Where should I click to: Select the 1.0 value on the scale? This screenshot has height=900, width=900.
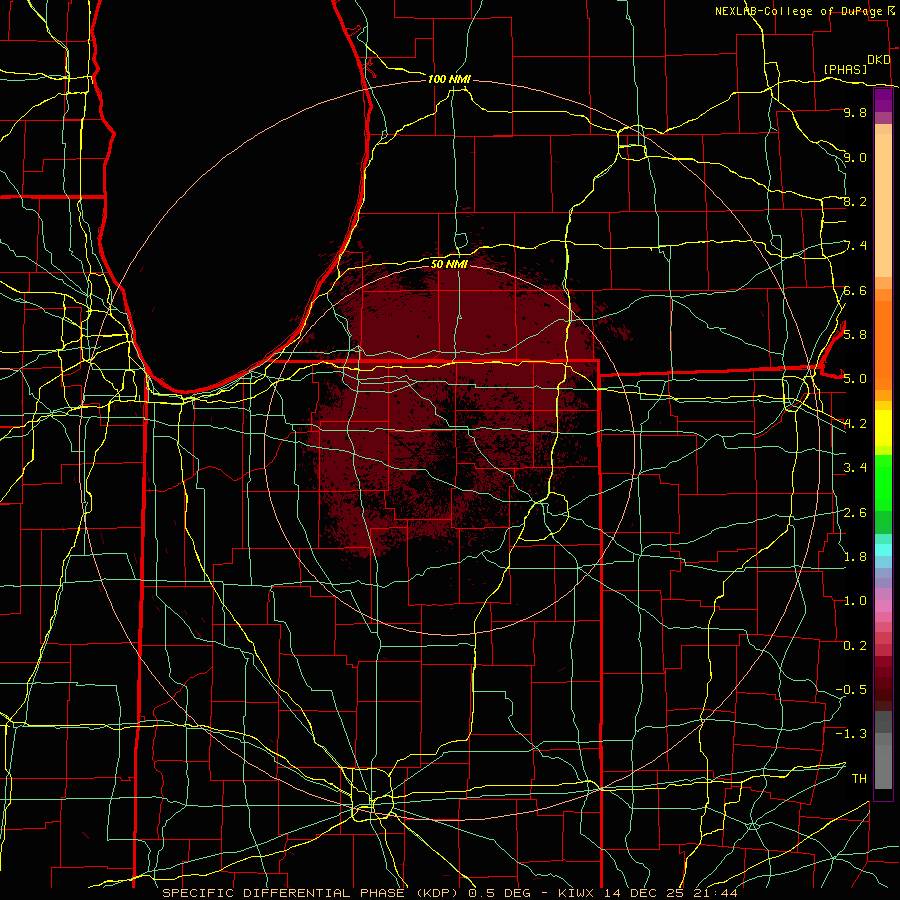(x=855, y=600)
